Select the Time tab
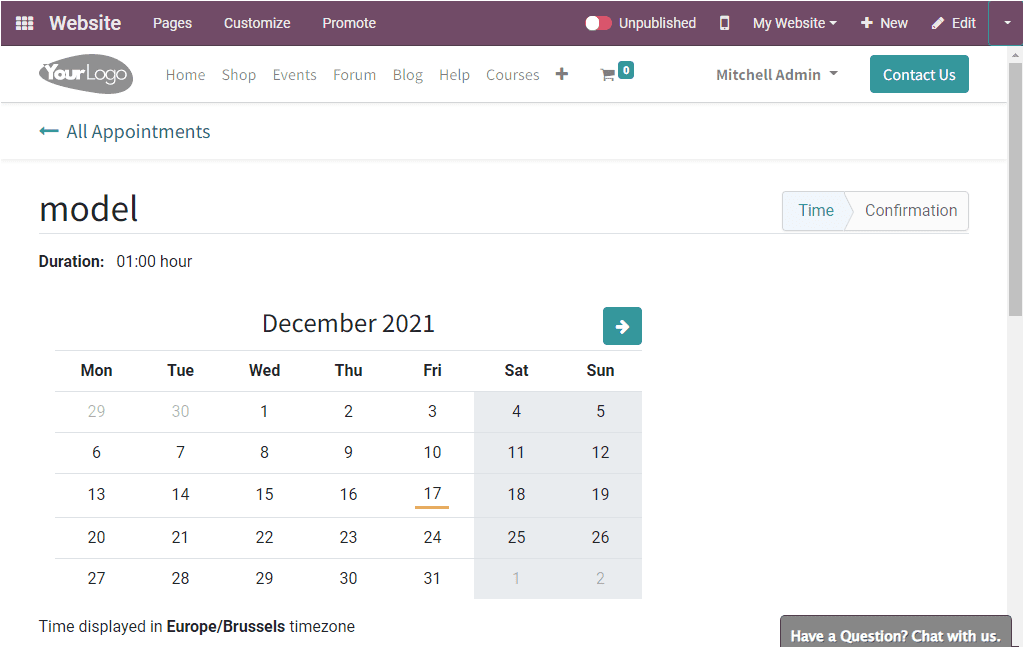 [x=815, y=210]
